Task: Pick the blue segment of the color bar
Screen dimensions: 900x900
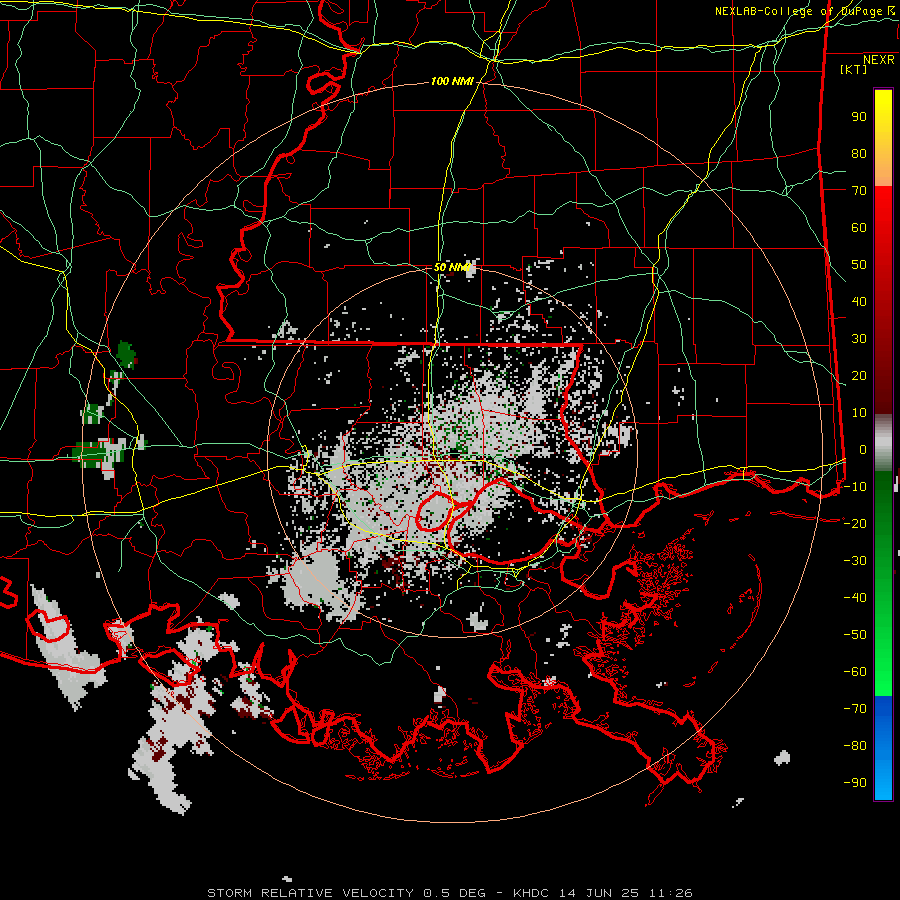Action: click(883, 748)
